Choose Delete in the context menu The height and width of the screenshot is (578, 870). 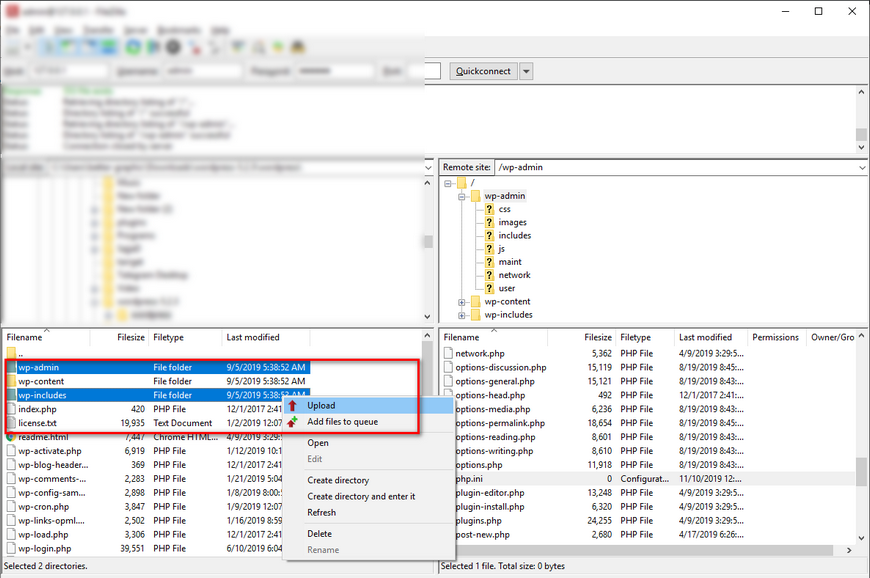click(x=368, y=534)
